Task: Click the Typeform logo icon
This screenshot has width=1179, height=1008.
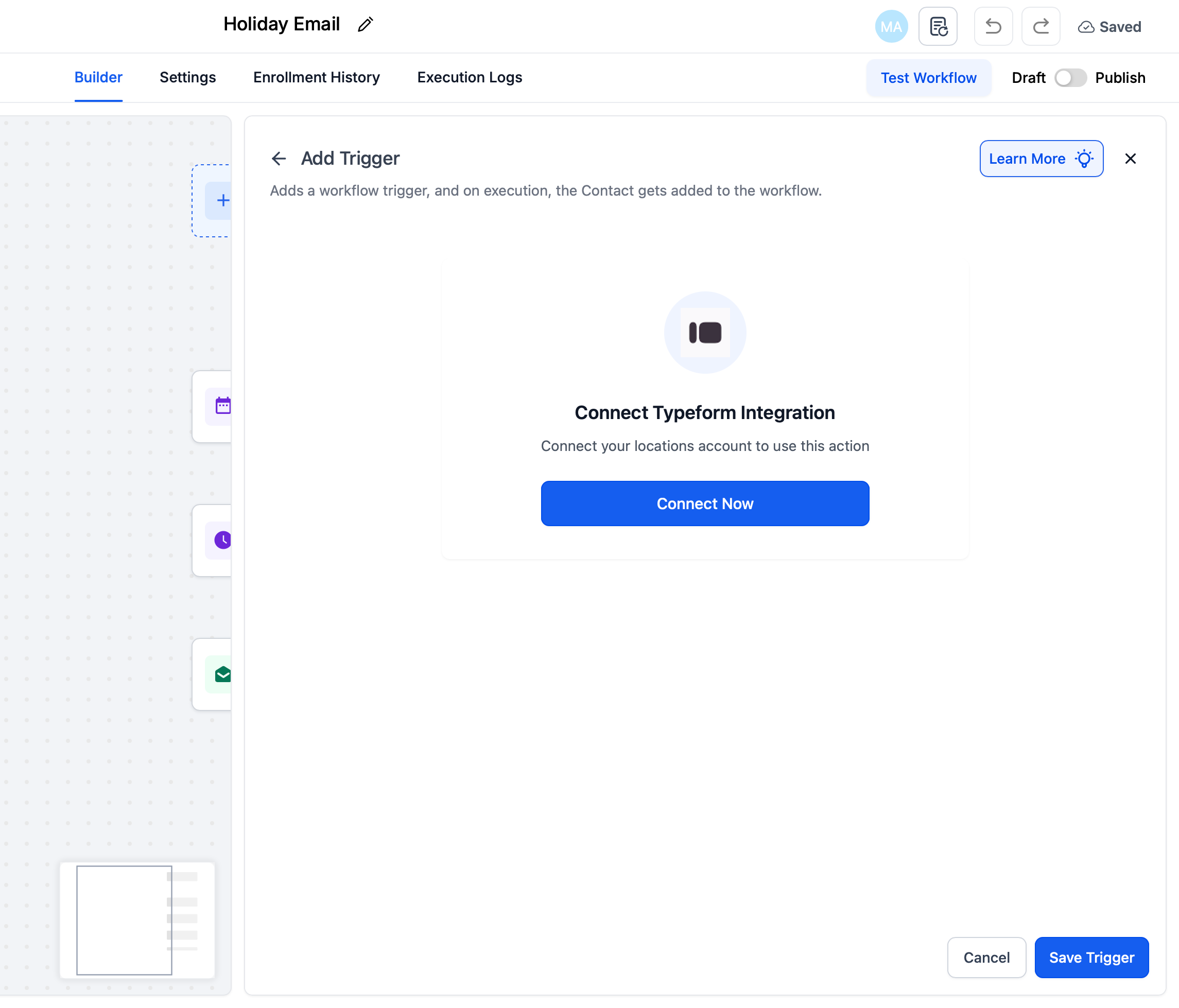Action: tap(704, 333)
